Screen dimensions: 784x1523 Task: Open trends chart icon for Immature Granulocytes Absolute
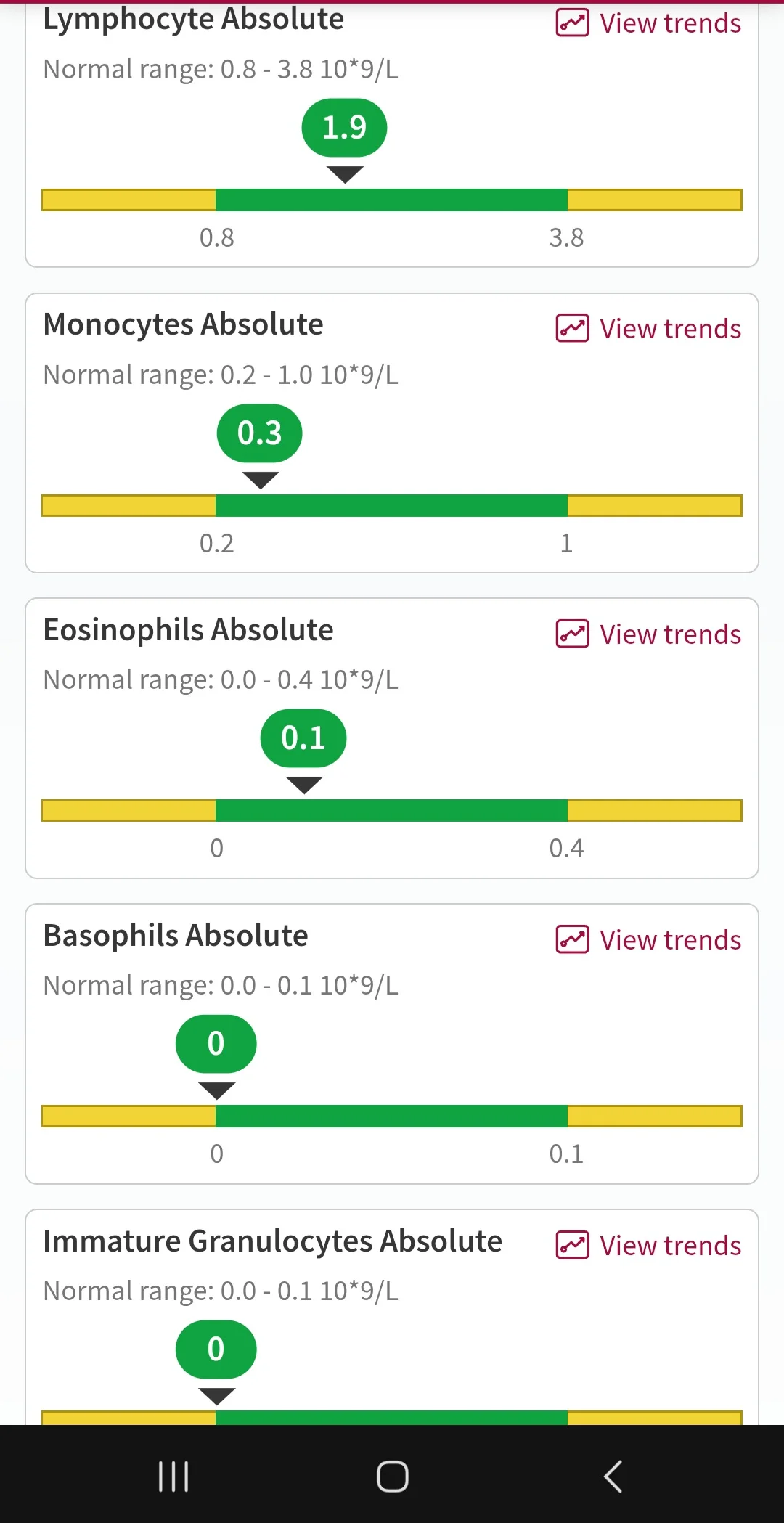(x=572, y=1245)
